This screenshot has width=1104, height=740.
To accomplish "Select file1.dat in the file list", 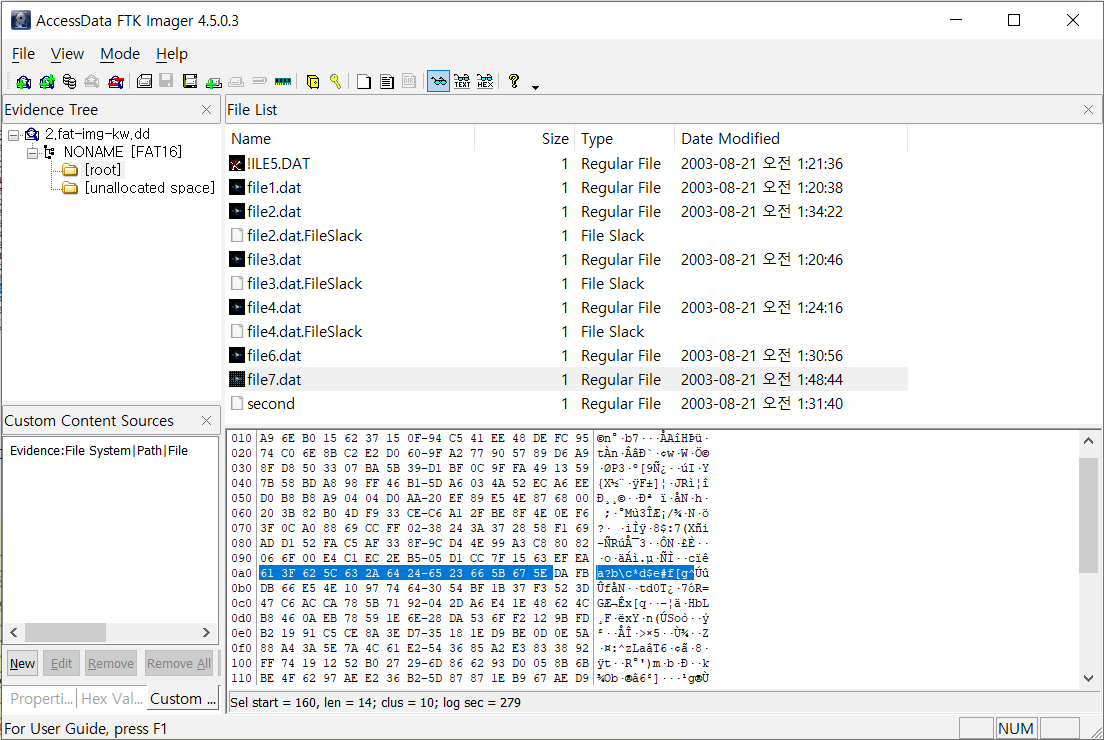I will (x=274, y=188).
